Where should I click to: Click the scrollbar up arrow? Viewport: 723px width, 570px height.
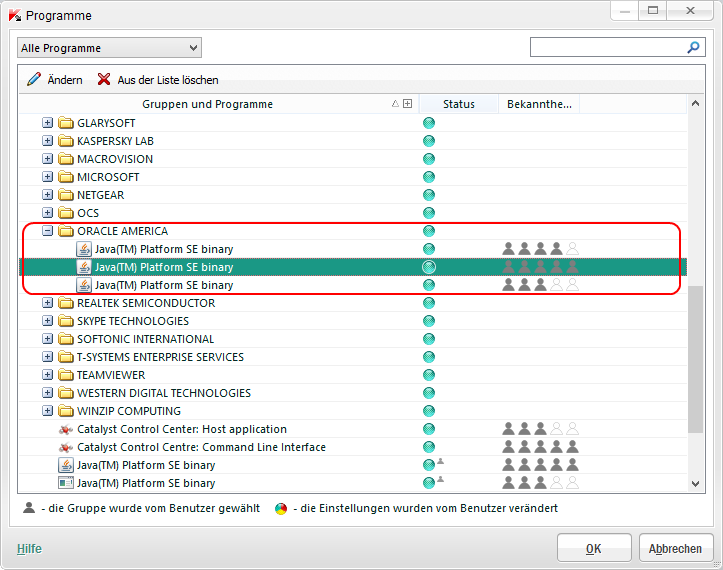click(x=695, y=103)
